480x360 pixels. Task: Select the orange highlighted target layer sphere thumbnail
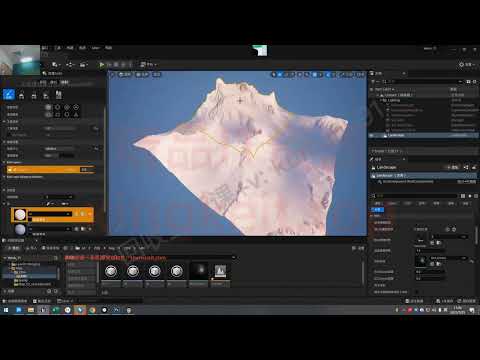pyautogui.click(x=20, y=215)
